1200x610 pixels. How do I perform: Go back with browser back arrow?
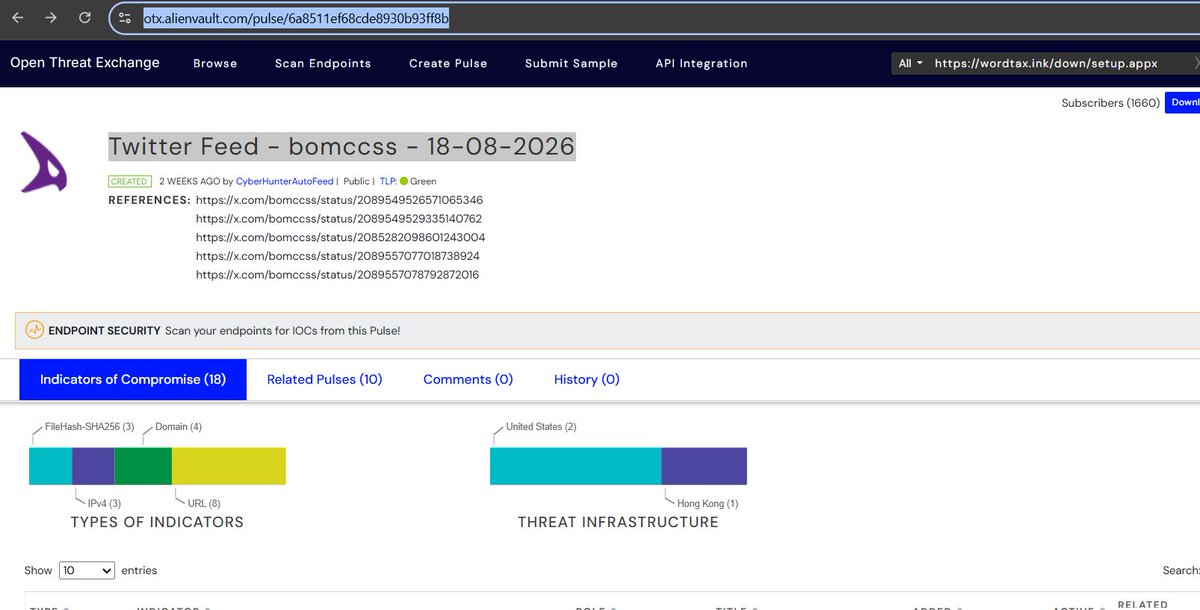[x=18, y=18]
